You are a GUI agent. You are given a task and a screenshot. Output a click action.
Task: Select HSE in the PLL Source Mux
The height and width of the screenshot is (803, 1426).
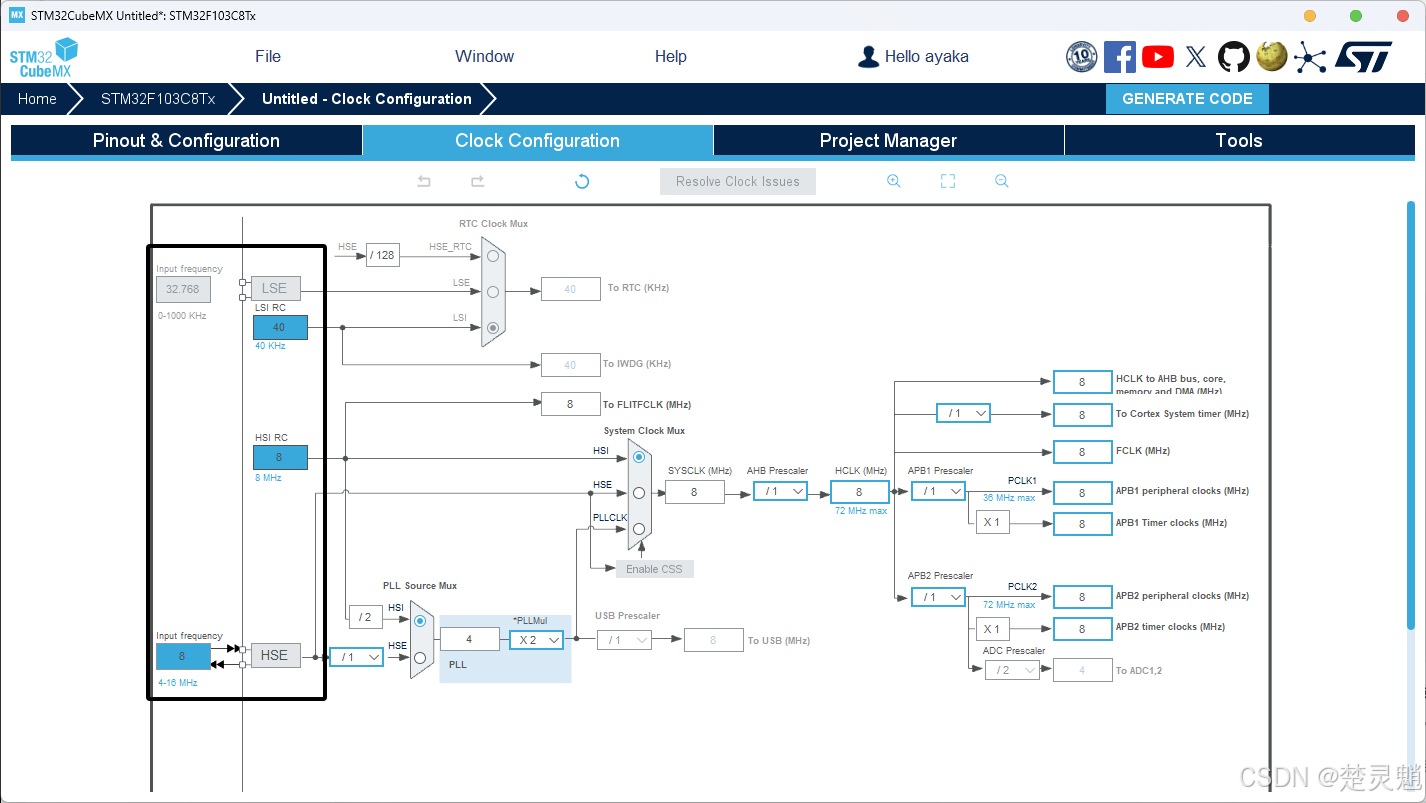pyautogui.click(x=420, y=657)
